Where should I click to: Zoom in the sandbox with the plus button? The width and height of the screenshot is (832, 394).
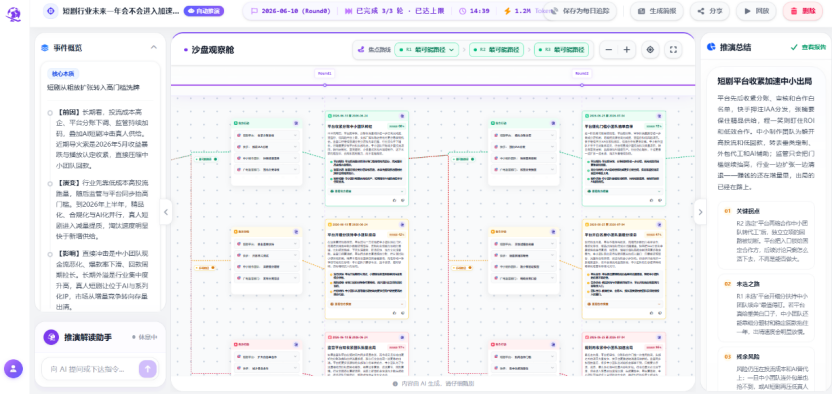click(627, 49)
